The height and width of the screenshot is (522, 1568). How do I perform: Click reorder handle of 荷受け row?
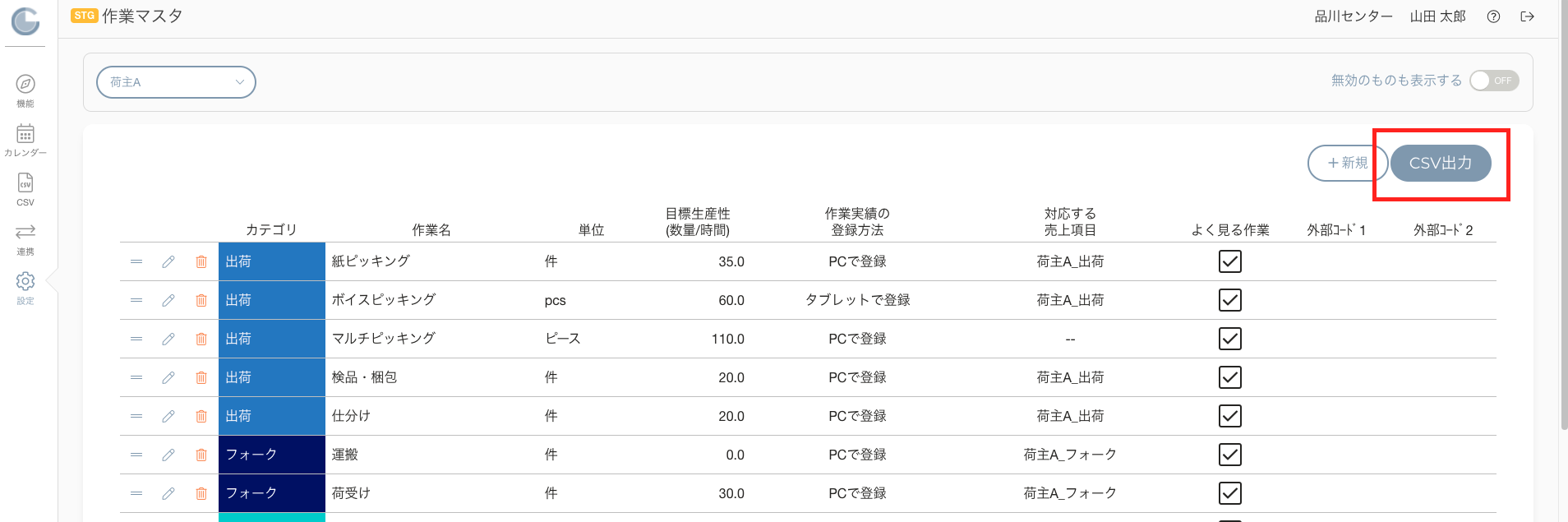point(136,493)
